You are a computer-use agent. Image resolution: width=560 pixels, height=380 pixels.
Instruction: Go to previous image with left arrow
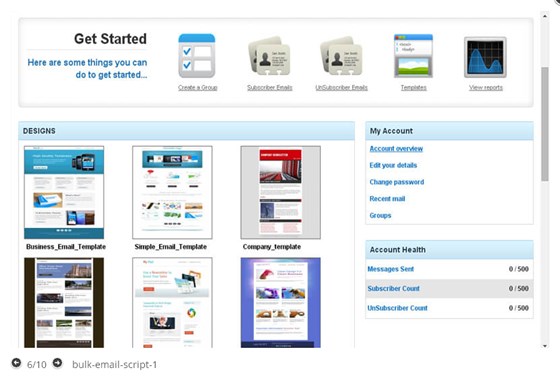click(16, 363)
